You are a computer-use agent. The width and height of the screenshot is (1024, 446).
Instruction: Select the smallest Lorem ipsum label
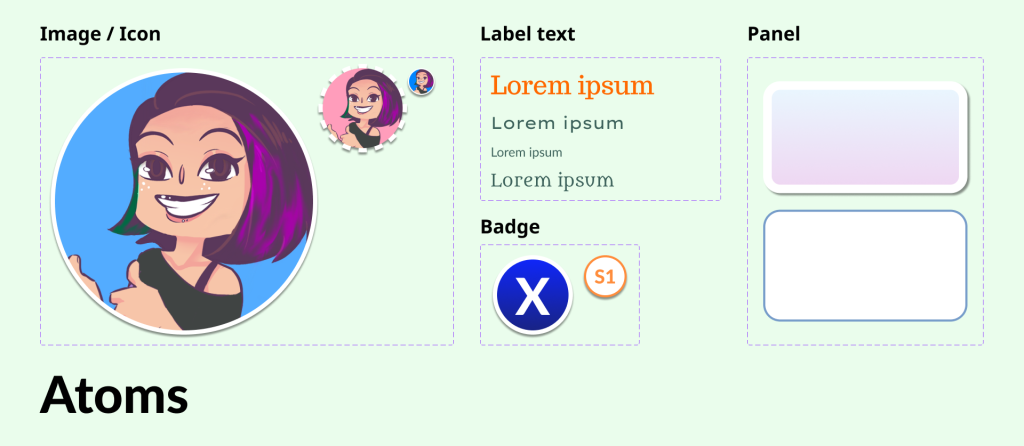point(526,153)
